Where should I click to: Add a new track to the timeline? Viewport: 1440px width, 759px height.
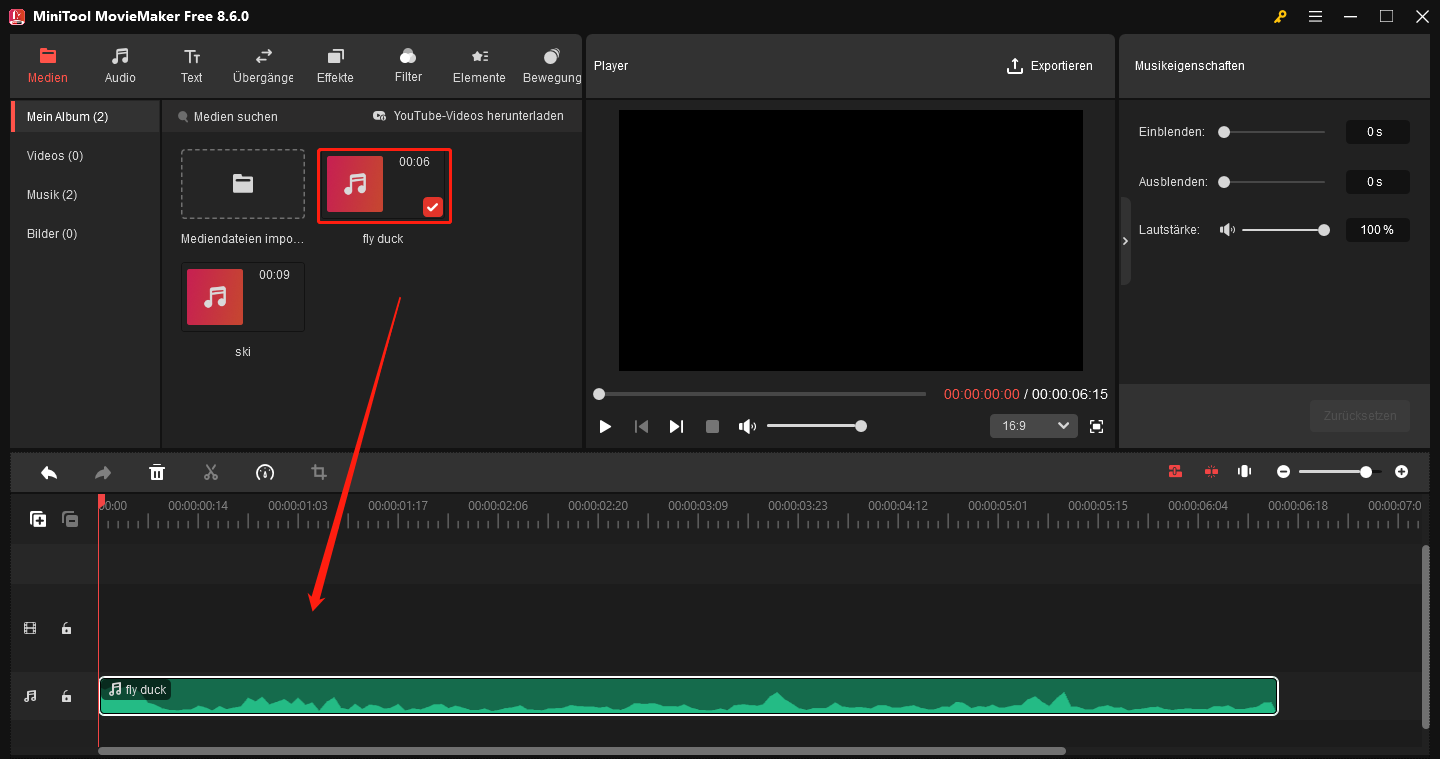tap(38, 519)
